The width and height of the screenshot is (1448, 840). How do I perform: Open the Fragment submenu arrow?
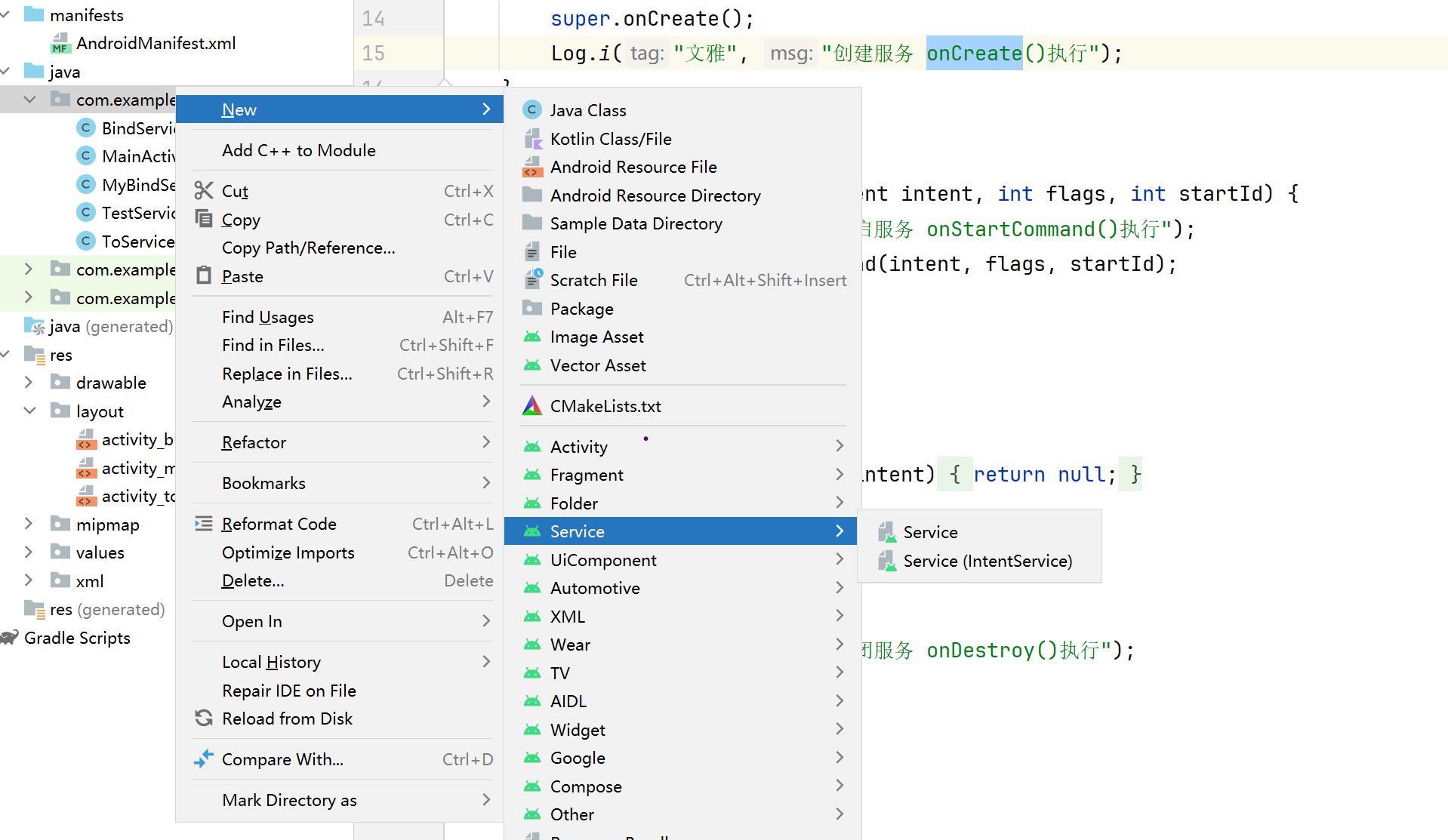[840, 475]
